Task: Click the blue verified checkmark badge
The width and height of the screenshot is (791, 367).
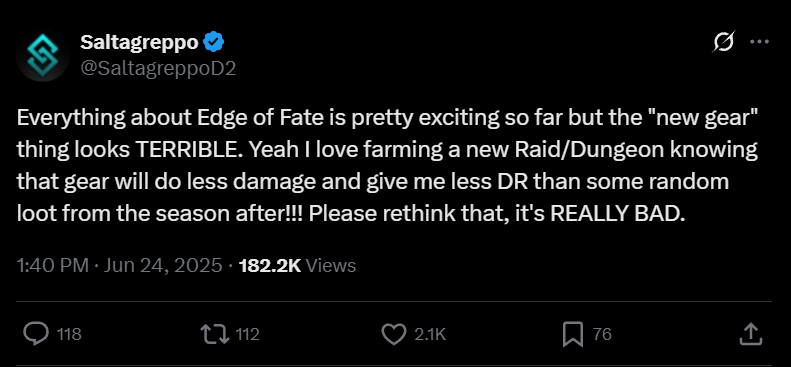Action: pyautogui.click(x=213, y=42)
